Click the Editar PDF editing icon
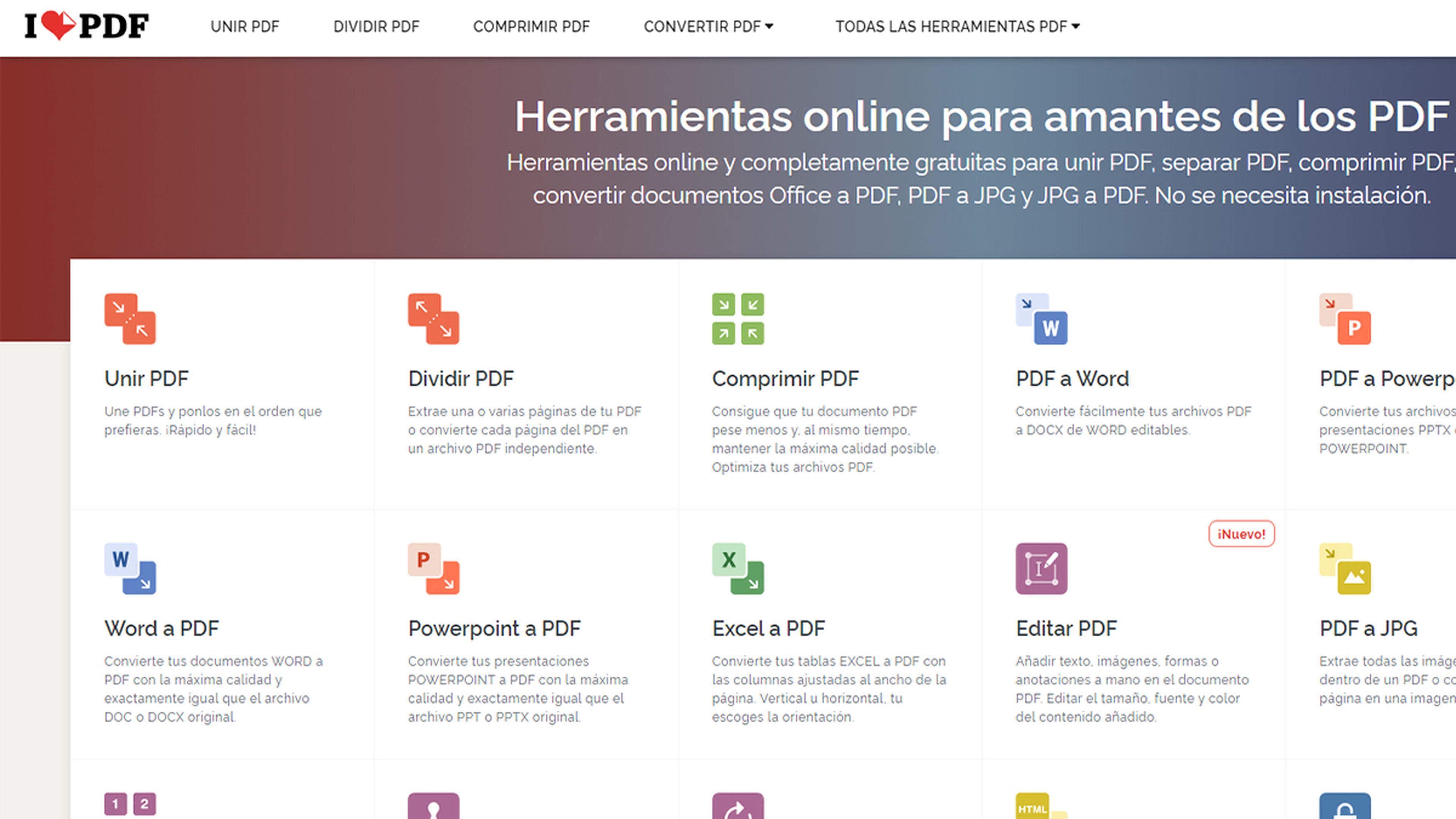 point(1043,569)
